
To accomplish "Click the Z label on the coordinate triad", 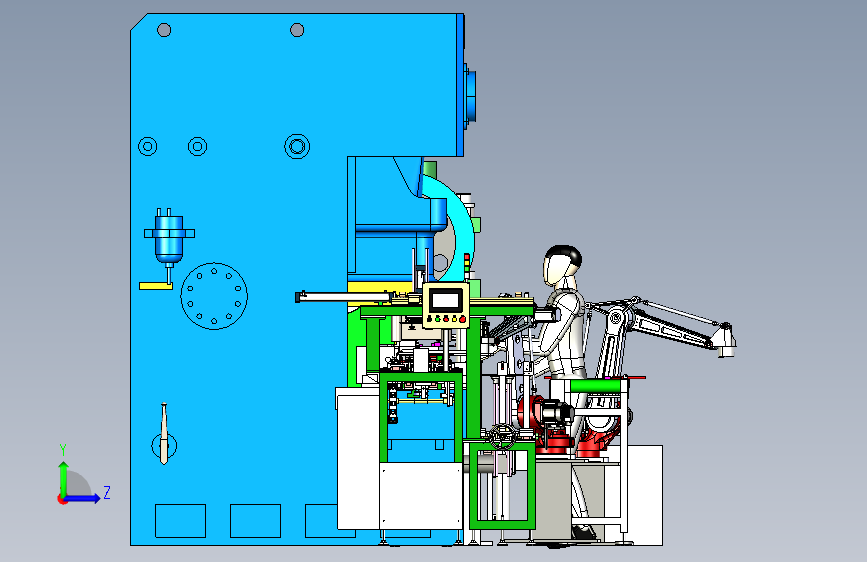I will (107, 492).
